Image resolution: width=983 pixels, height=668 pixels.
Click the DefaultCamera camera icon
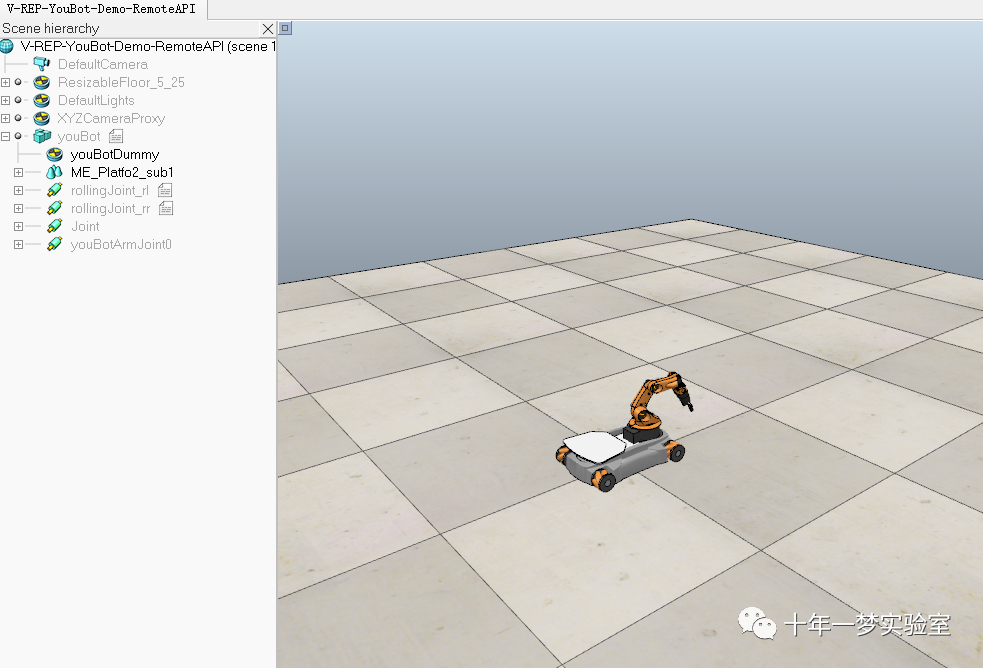click(x=41, y=64)
